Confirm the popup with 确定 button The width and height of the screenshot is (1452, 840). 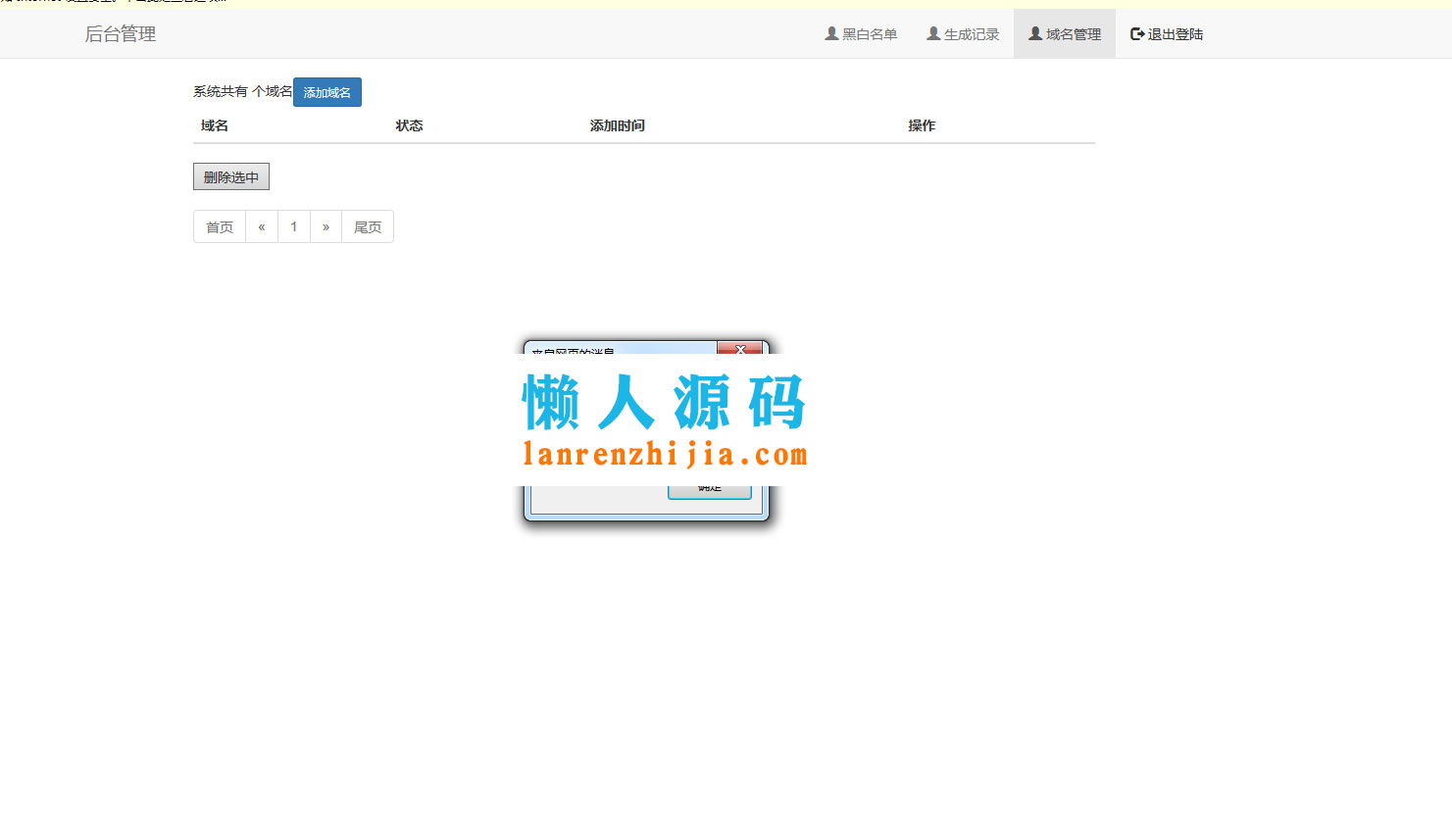(709, 486)
